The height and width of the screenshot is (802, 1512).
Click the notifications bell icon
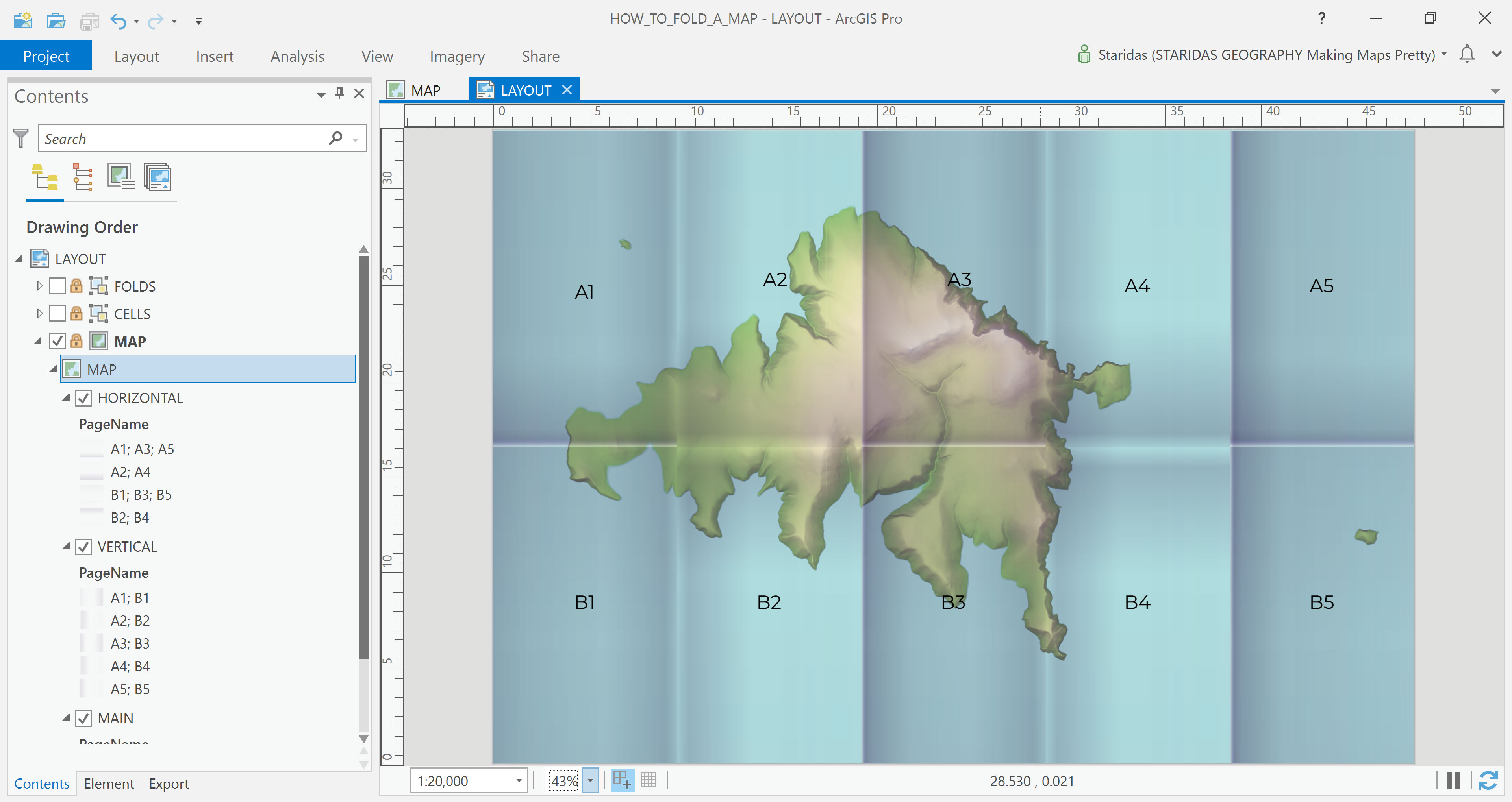pyautogui.click(x=1466, y=54)
